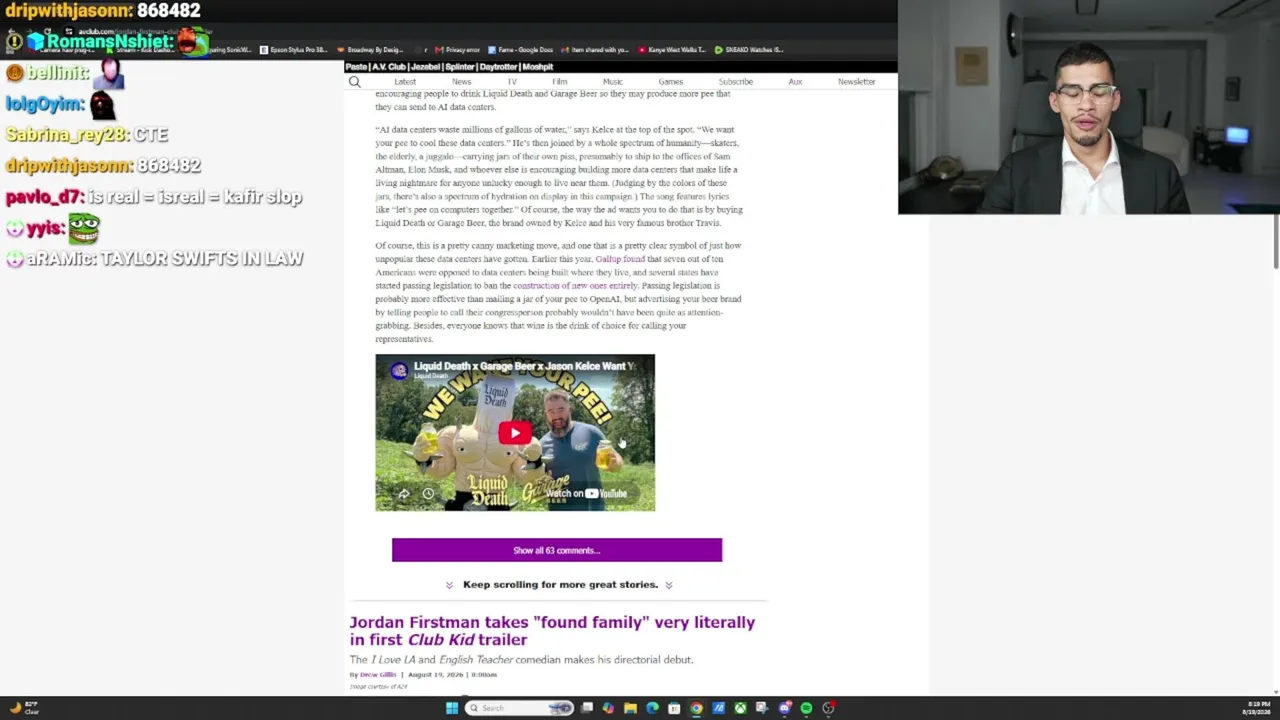Open Task View on the taskbar
The width and height of the screenshot is (1280, 720).
pos(587,708)
